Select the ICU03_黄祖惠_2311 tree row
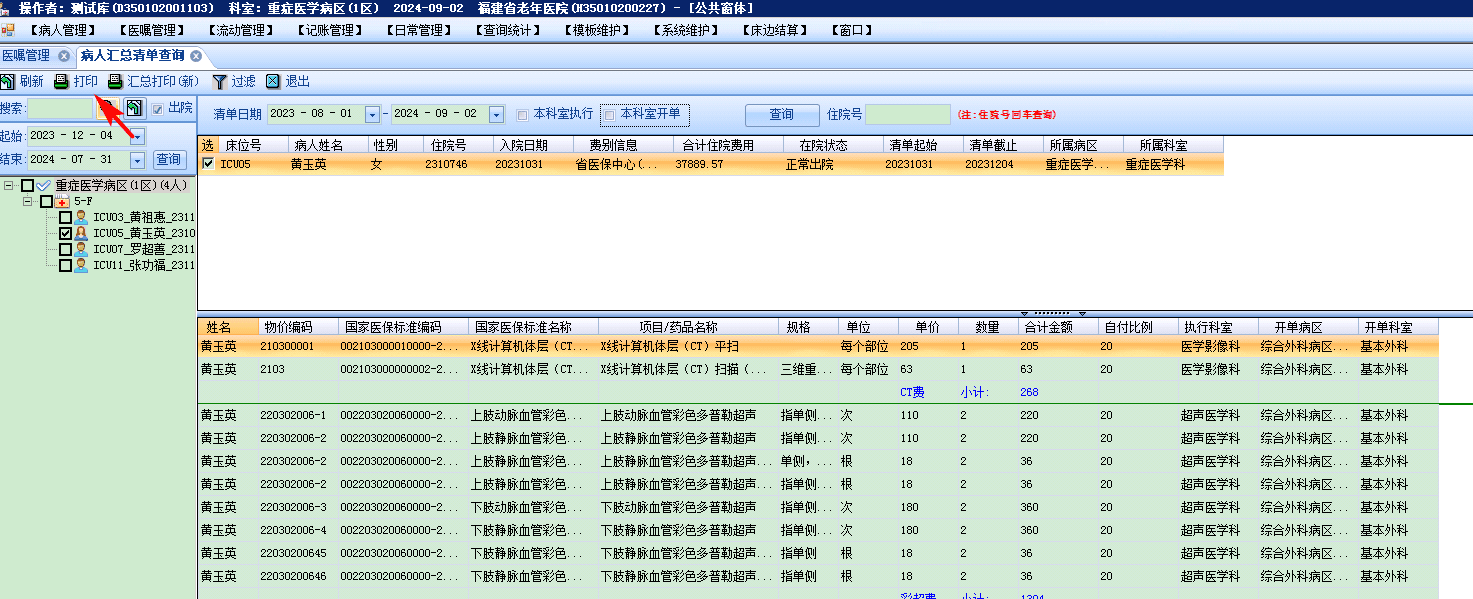This screenshot has width=1473, height=599. [143, 218]
